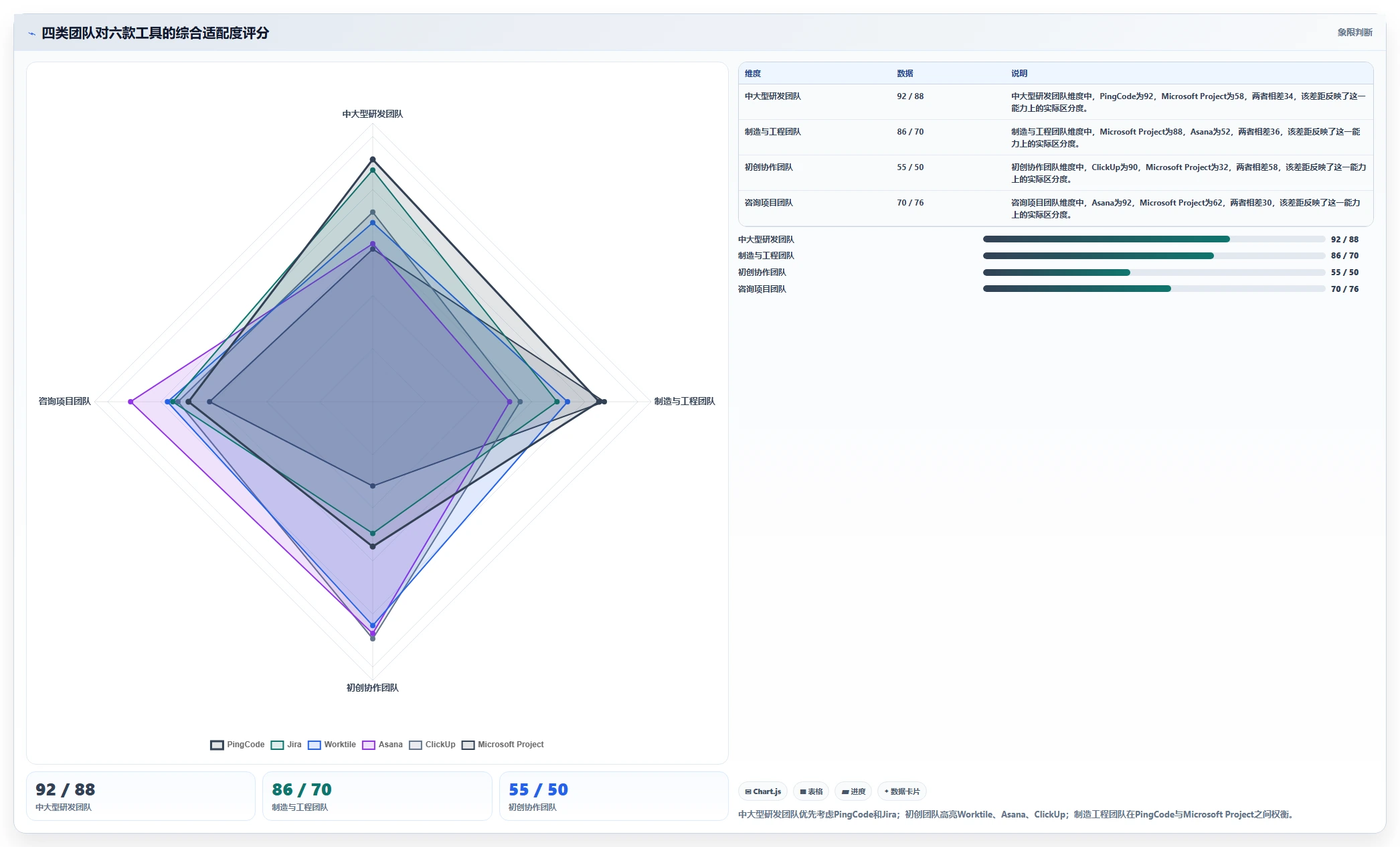Click the 70 / 76 progress value label
The width and height of the screenshot is (1400, 847).
[x=1344, y=289]
